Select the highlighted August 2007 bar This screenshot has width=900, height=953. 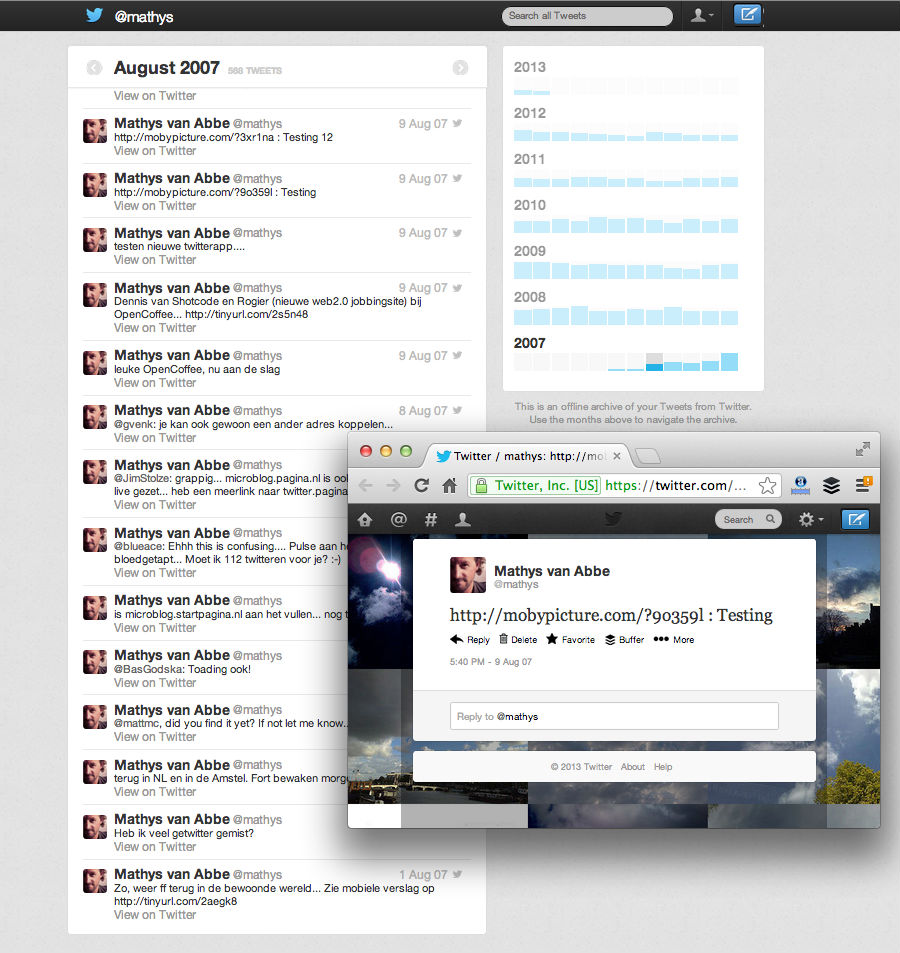click(x=654, y=363)
